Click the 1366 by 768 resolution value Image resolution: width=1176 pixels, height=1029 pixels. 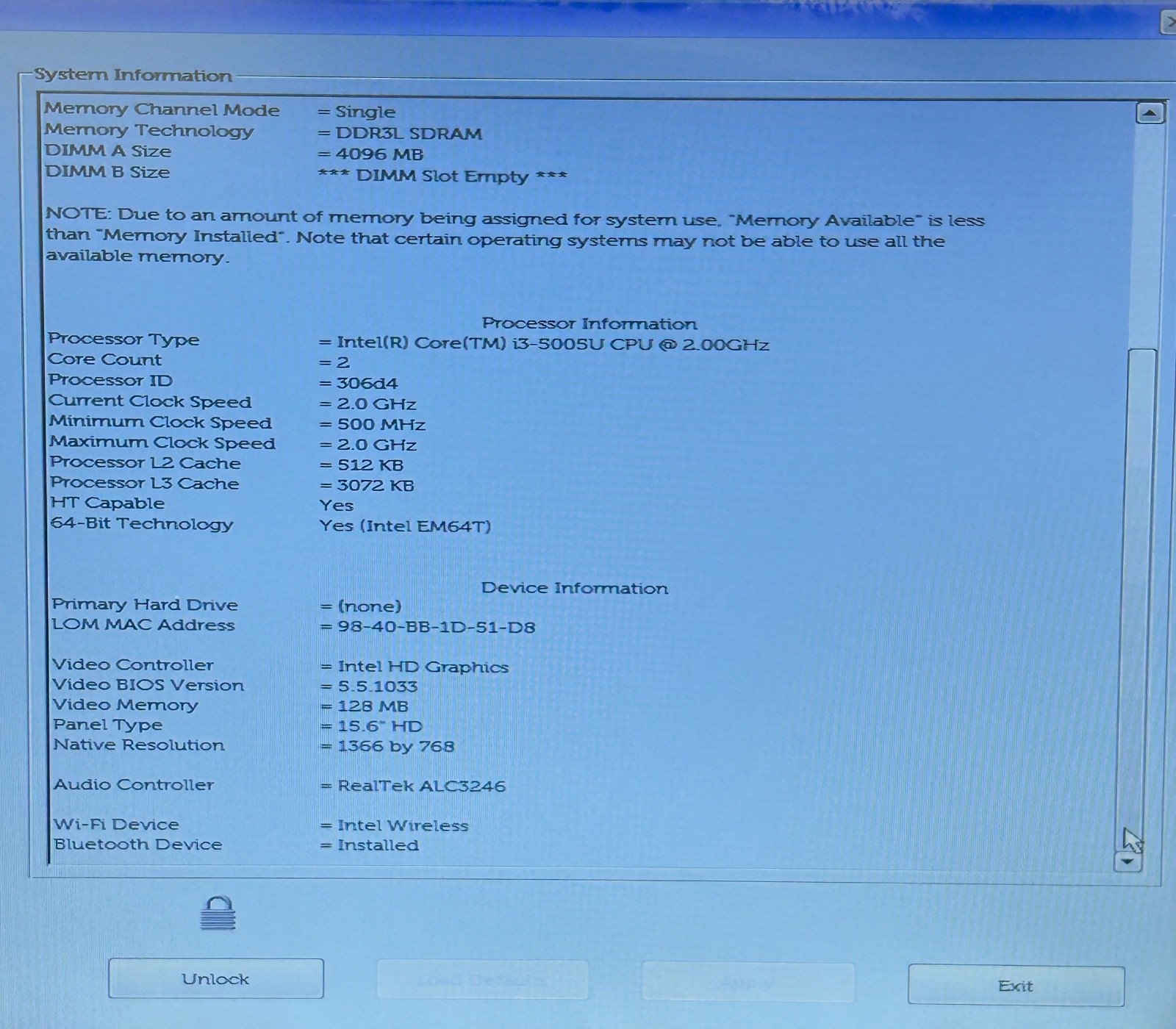click(395, 747)
